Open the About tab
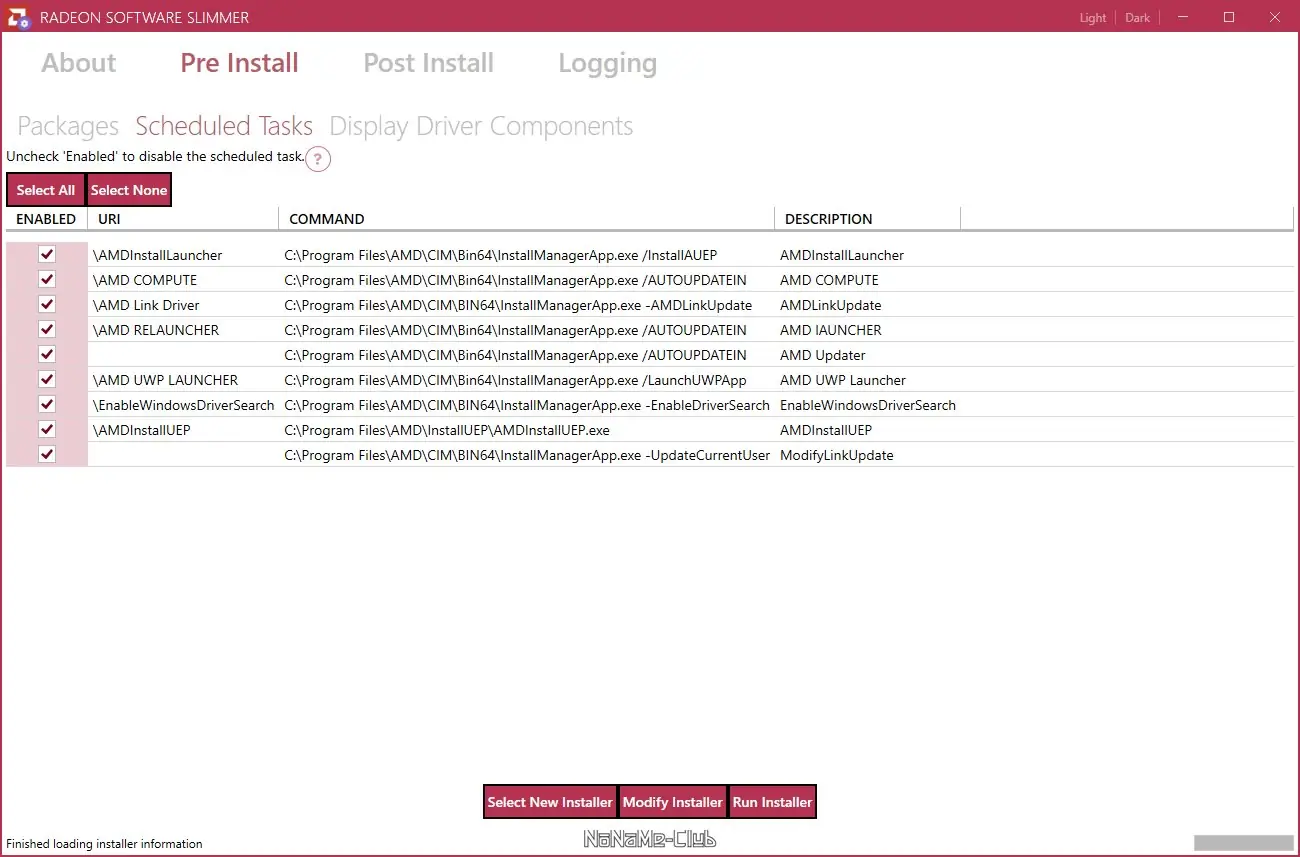This screenshot has width=1300, height=857. tap(79, 63)
